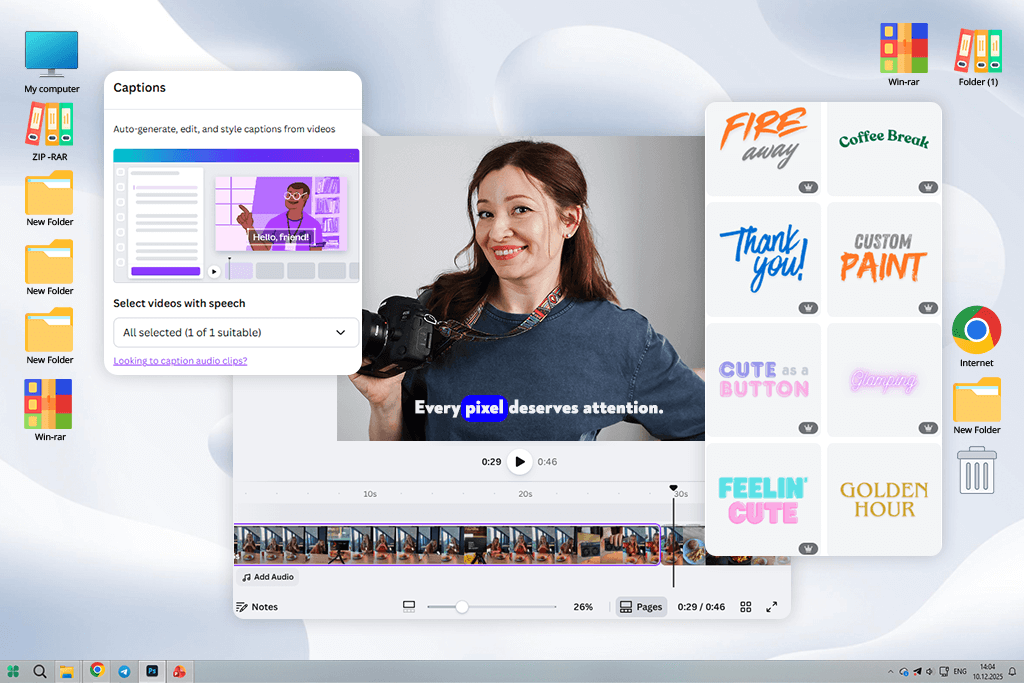Click the Captions preview illustration
1024x683 pixels.
coord(236,216)
